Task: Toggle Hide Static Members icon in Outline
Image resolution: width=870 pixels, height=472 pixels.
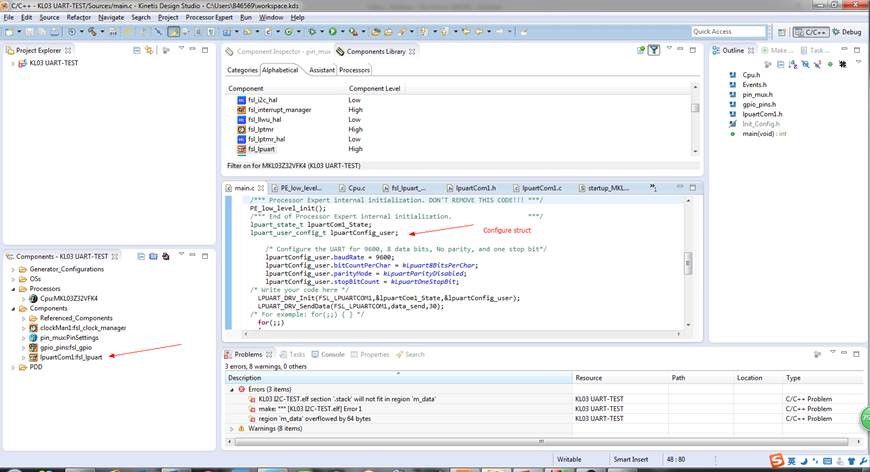Action: pos(817,64)
